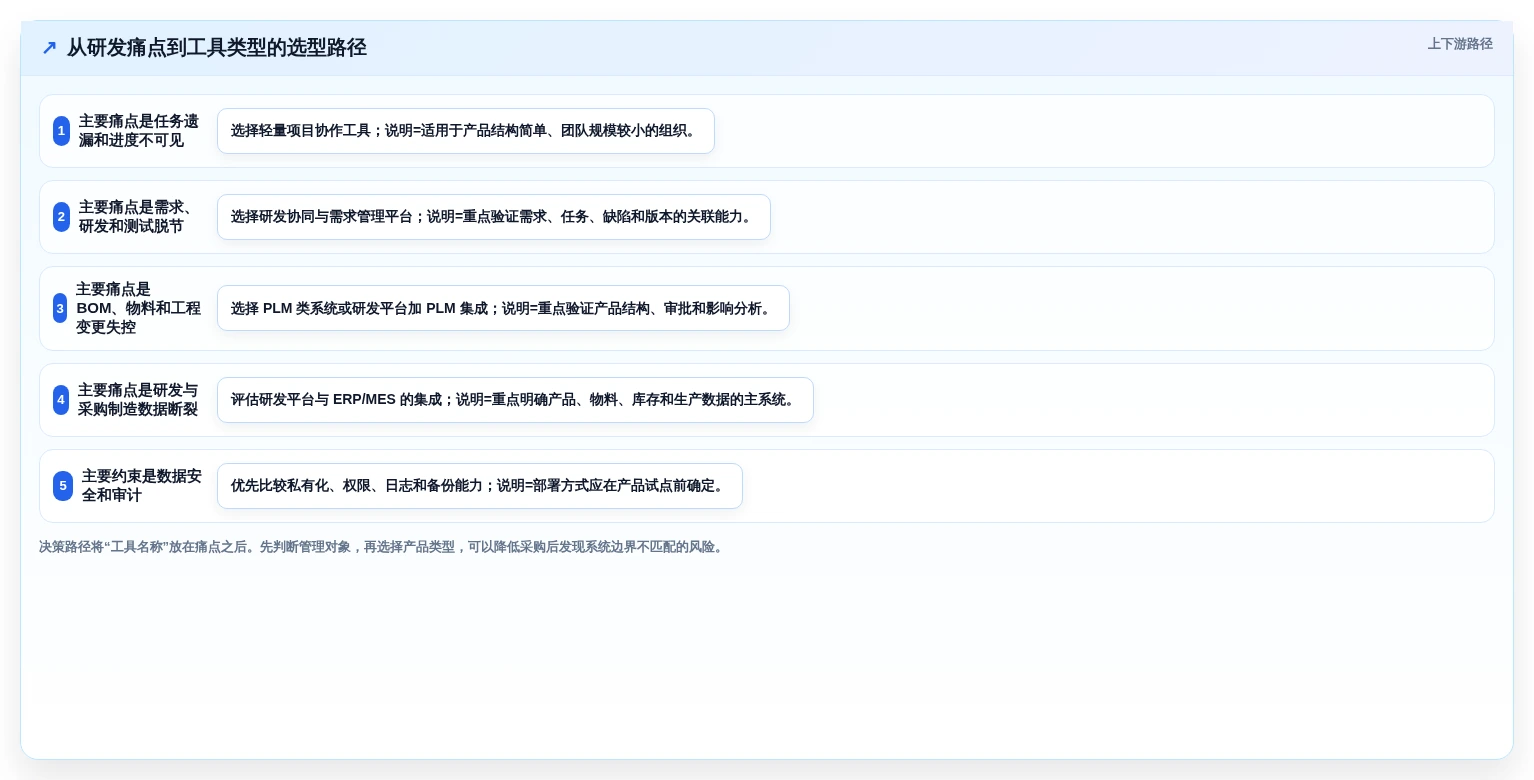The image size is (1534, 780).
Task: Click the 上下游路径 label in header
Action: (x=1460, y=44)
